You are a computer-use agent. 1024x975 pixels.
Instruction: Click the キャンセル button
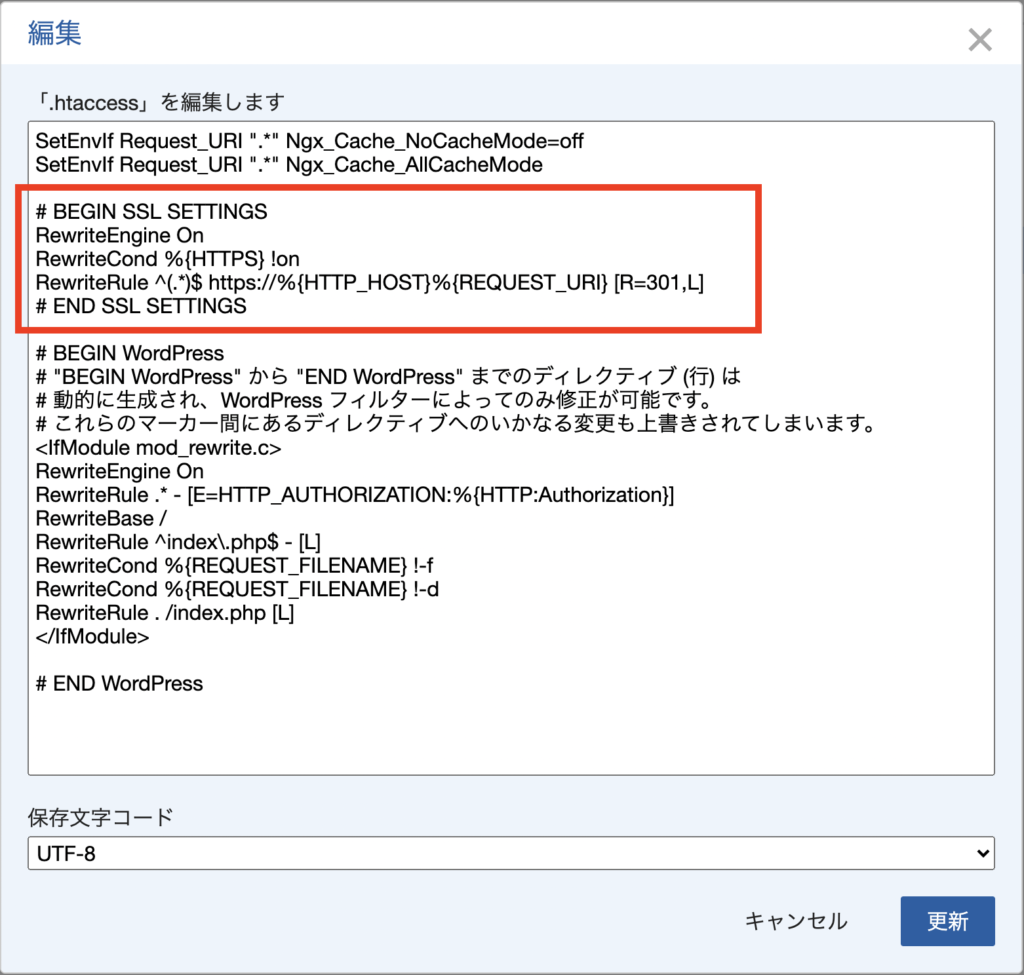click(796, 921)
